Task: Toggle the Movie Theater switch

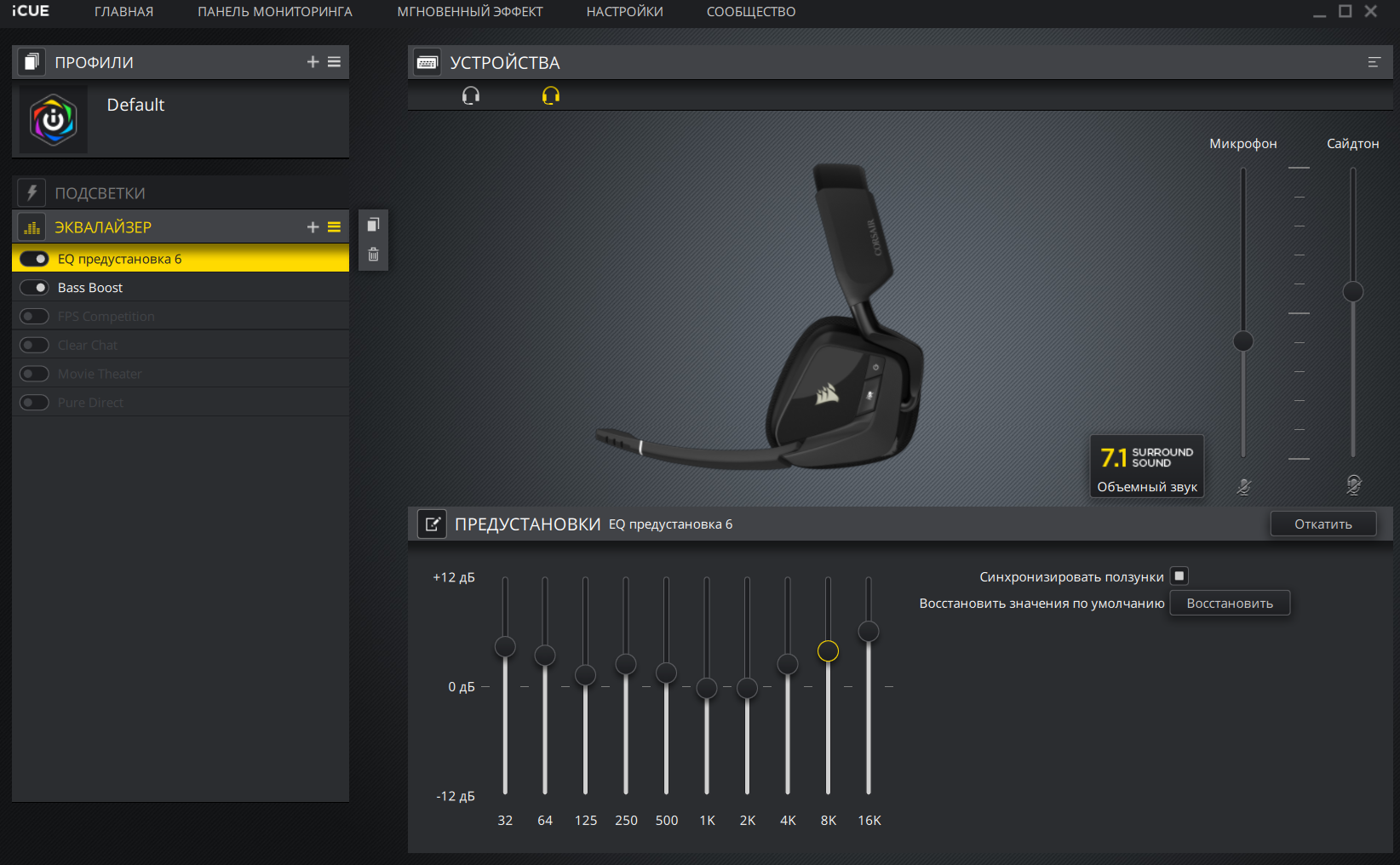Action: [34, 374]
